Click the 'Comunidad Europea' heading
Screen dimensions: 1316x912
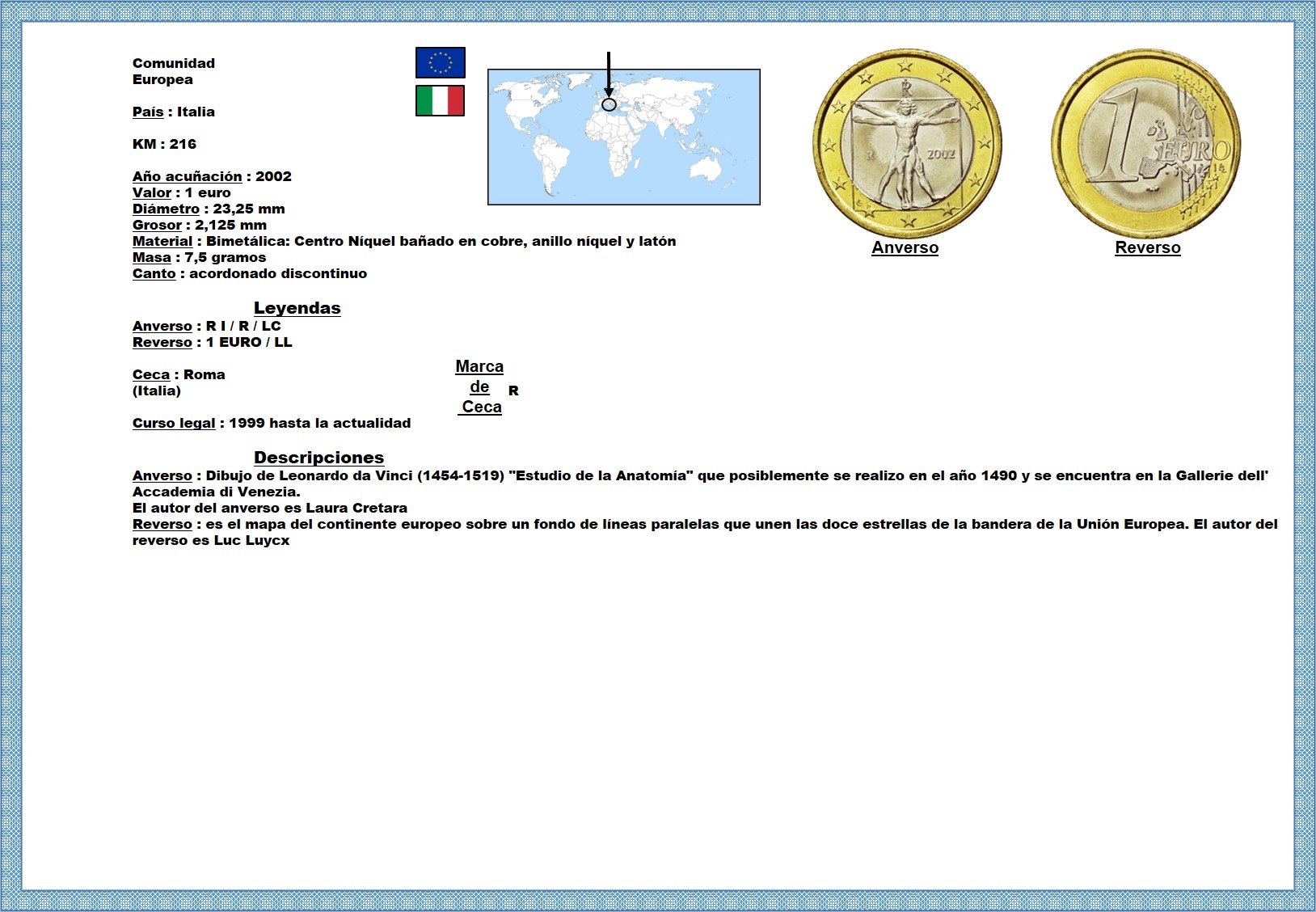(174, 71)
